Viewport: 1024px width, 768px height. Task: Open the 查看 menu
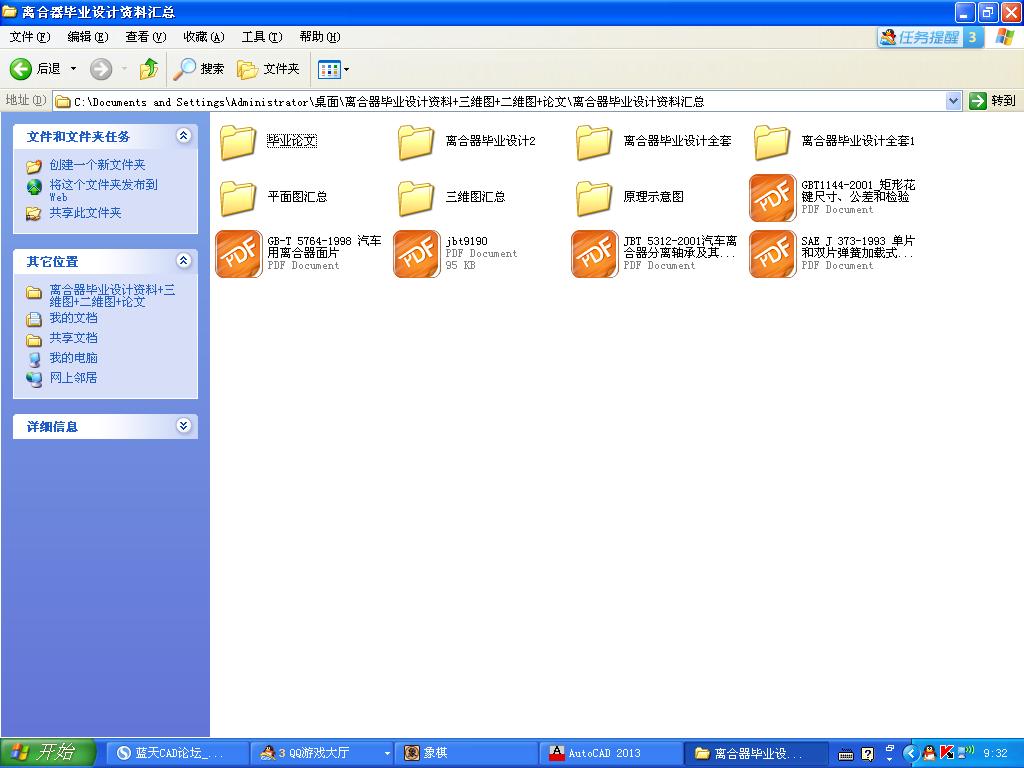pyautogui.click(x=146, y=37)
